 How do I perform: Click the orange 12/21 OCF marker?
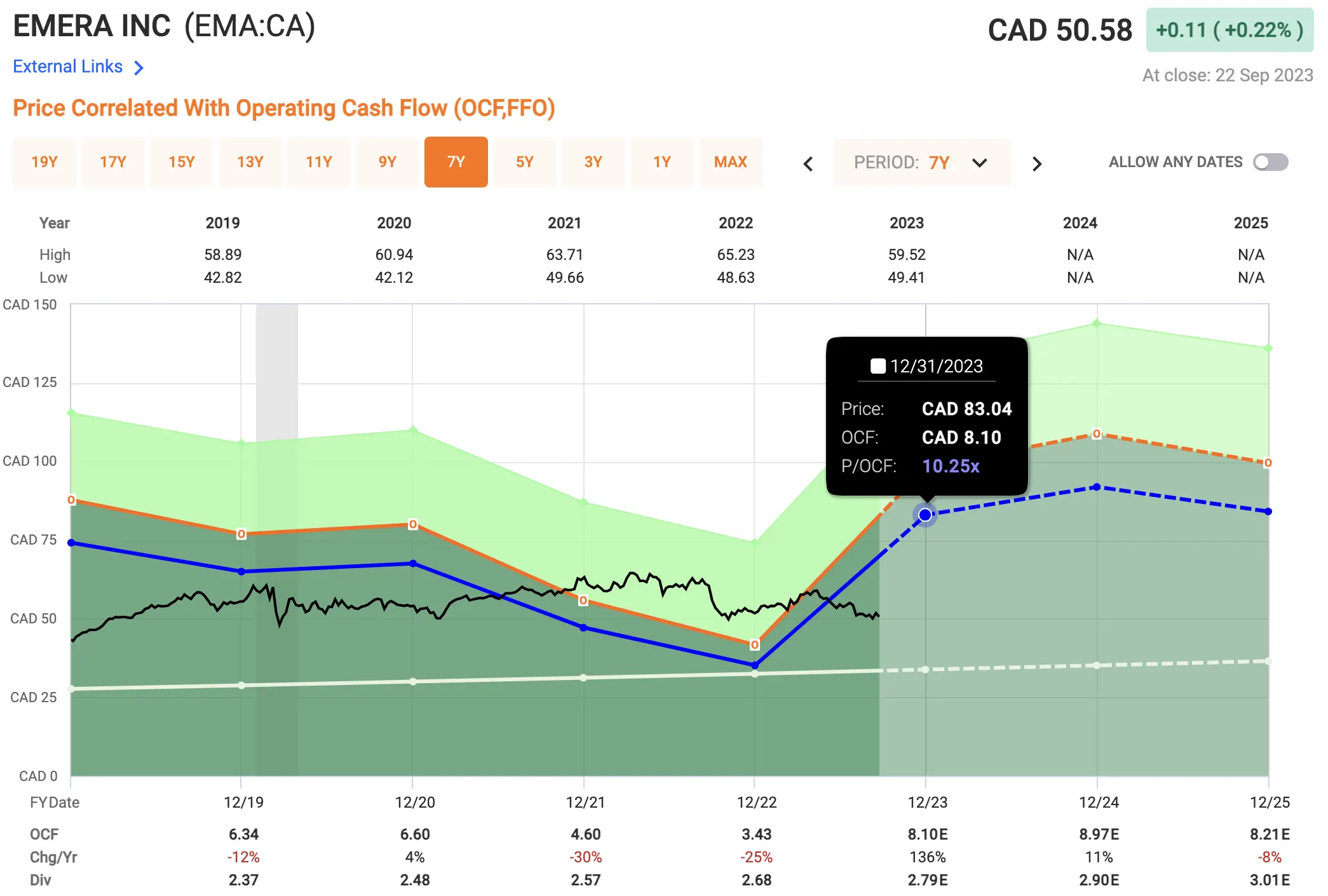(583, 600)
